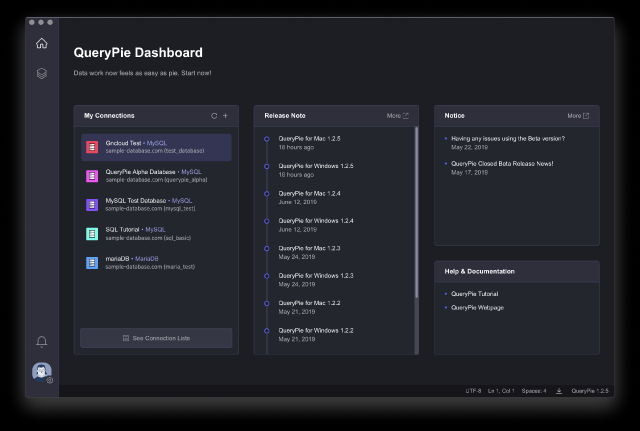Select Gncloud Test connection

point(156,147)
